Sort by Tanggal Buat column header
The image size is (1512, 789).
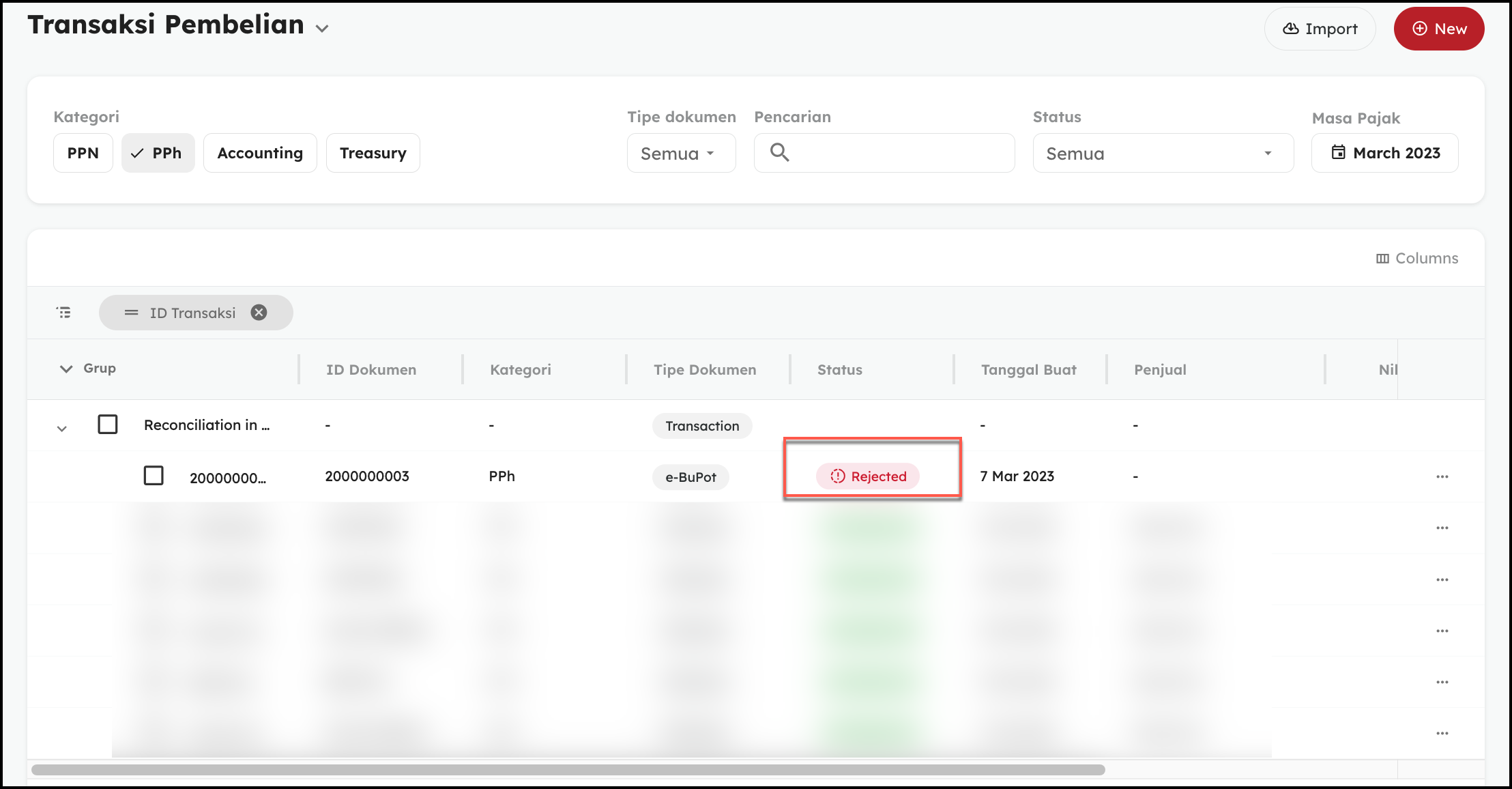[x=1029, y=369]
